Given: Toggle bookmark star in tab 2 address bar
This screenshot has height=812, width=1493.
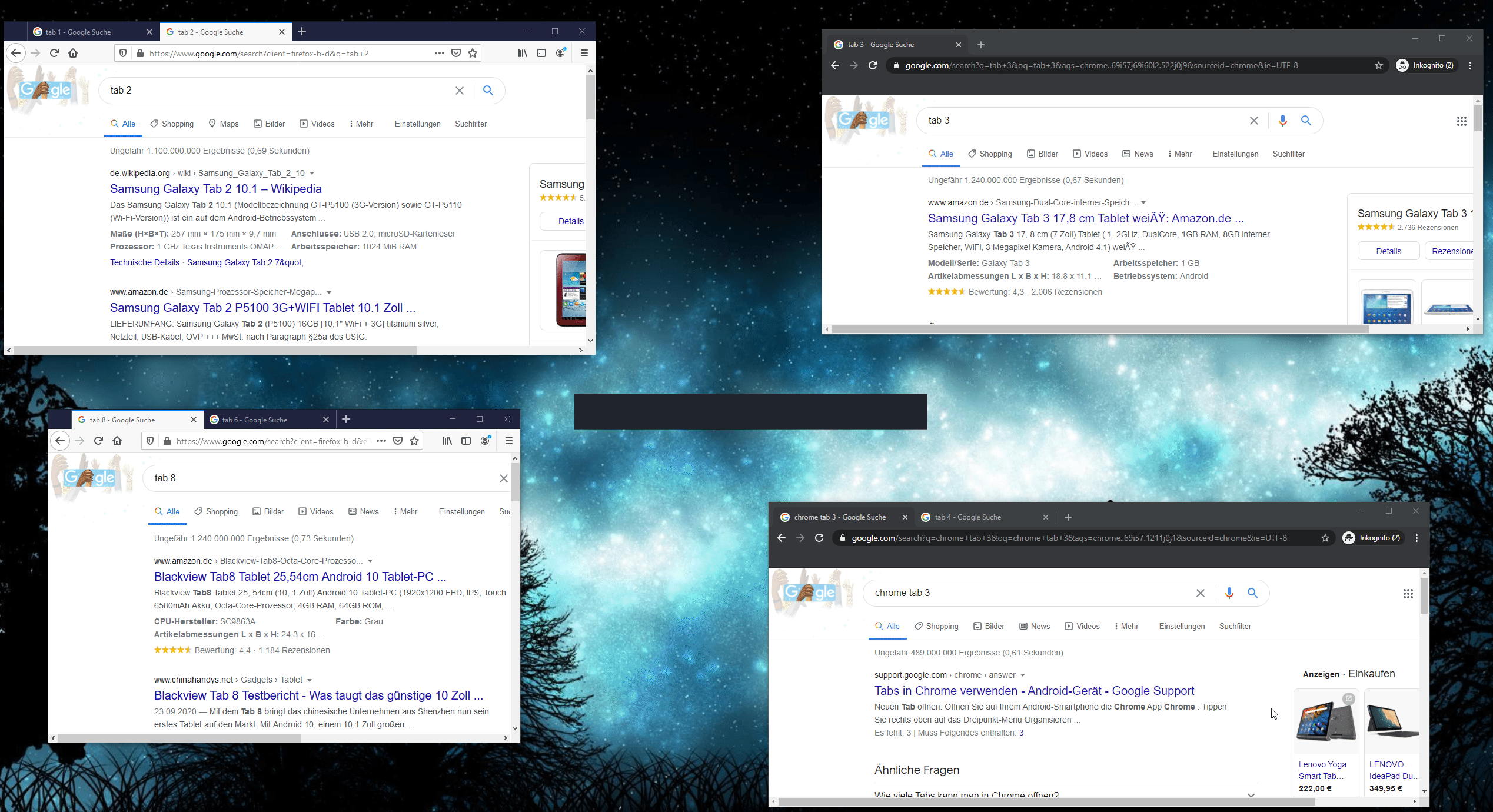Looking at the screenshot, I should point(473,53).
